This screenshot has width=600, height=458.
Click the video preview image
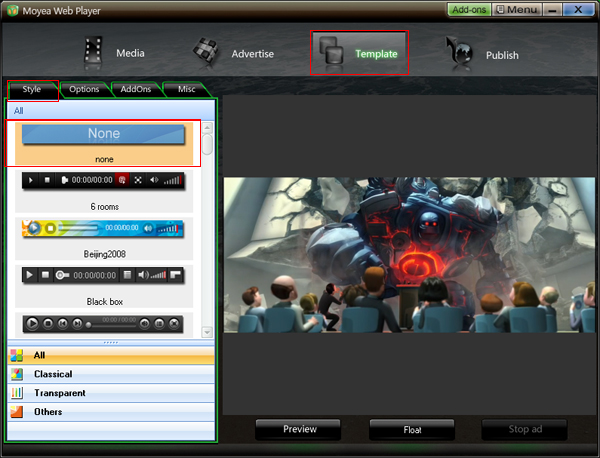click(410, 255)
